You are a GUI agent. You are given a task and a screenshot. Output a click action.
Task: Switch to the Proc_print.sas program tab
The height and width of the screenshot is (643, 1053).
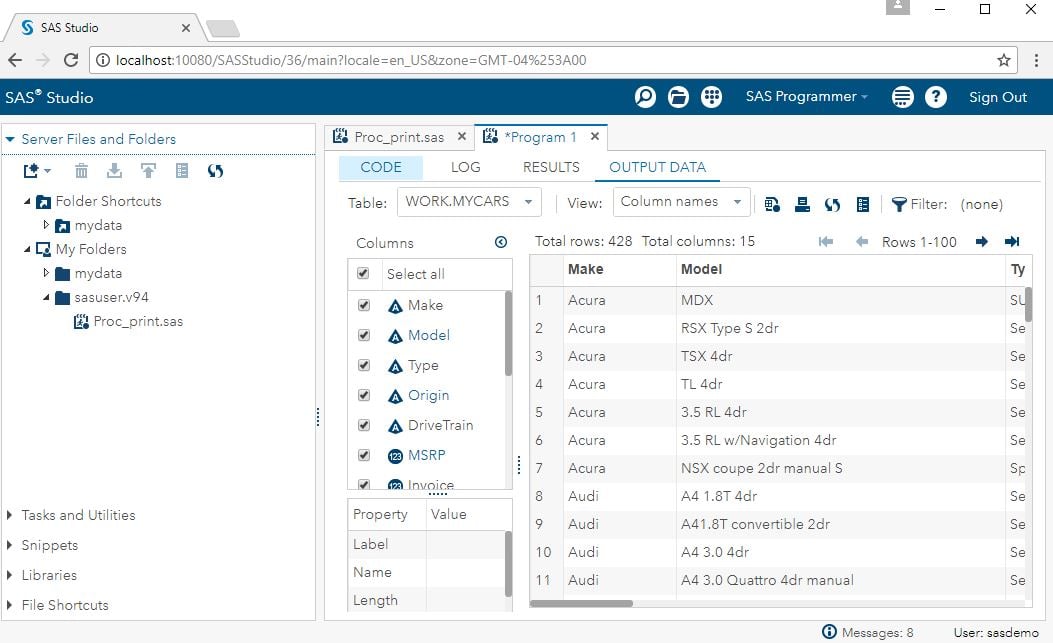point(399,137)
